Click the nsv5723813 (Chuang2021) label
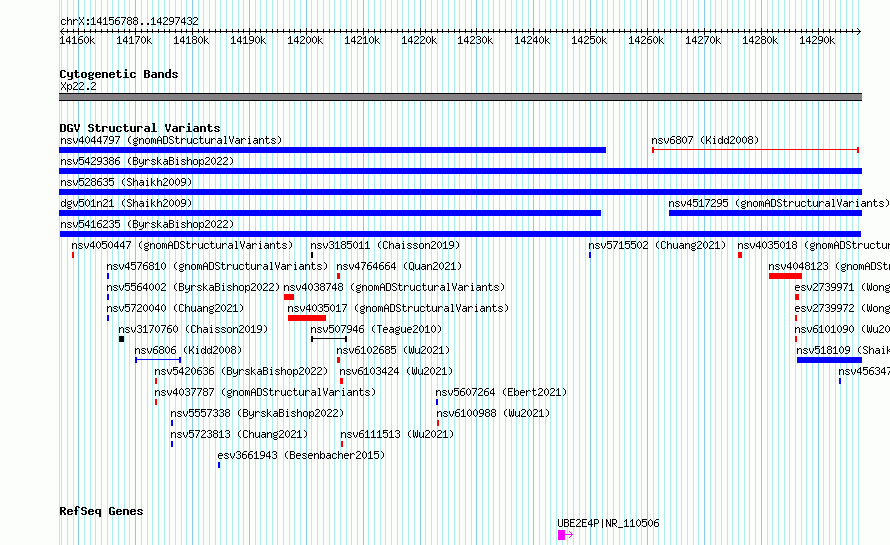 click(x=240, y=434)
